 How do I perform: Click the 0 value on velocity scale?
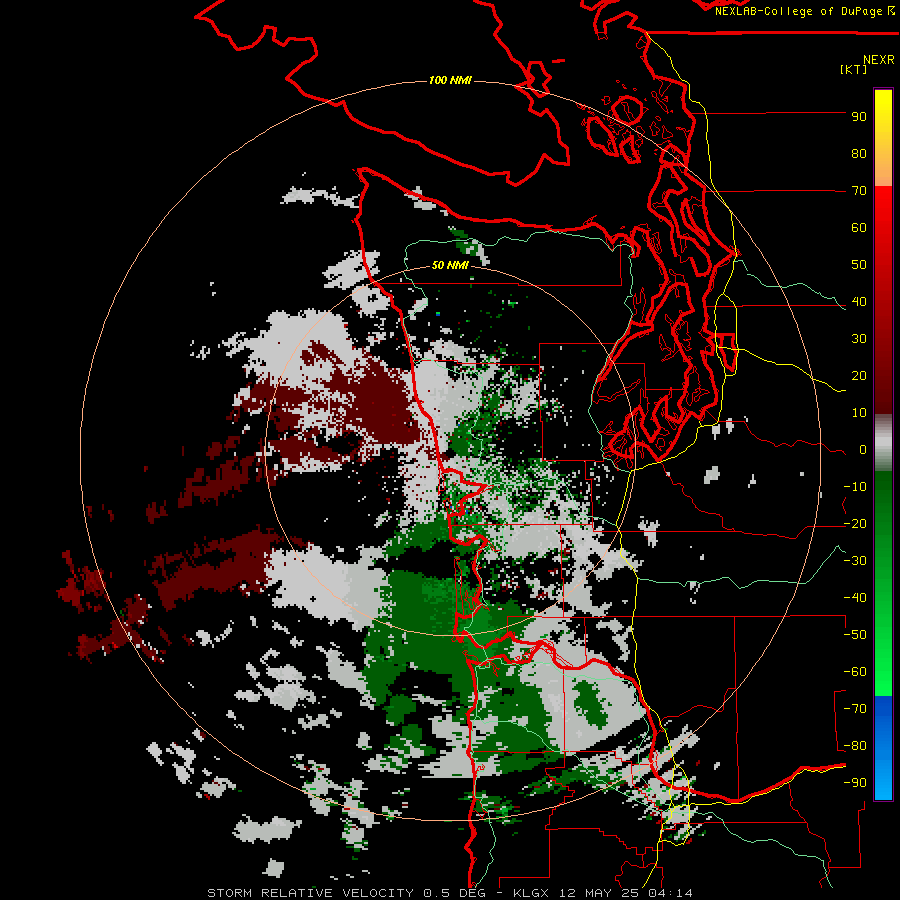[x=863, y=450]
